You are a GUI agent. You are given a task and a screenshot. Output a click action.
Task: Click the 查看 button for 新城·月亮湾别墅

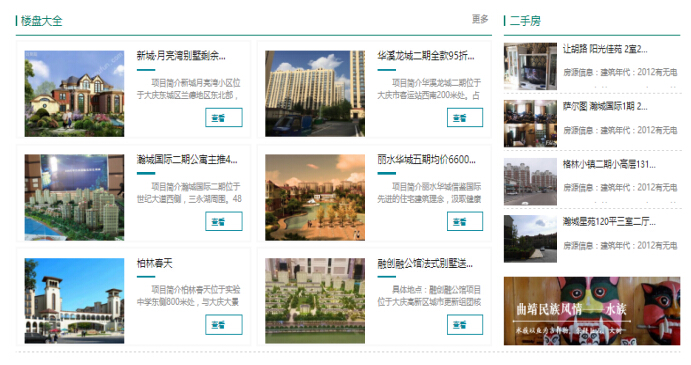[x=224, y=118]
